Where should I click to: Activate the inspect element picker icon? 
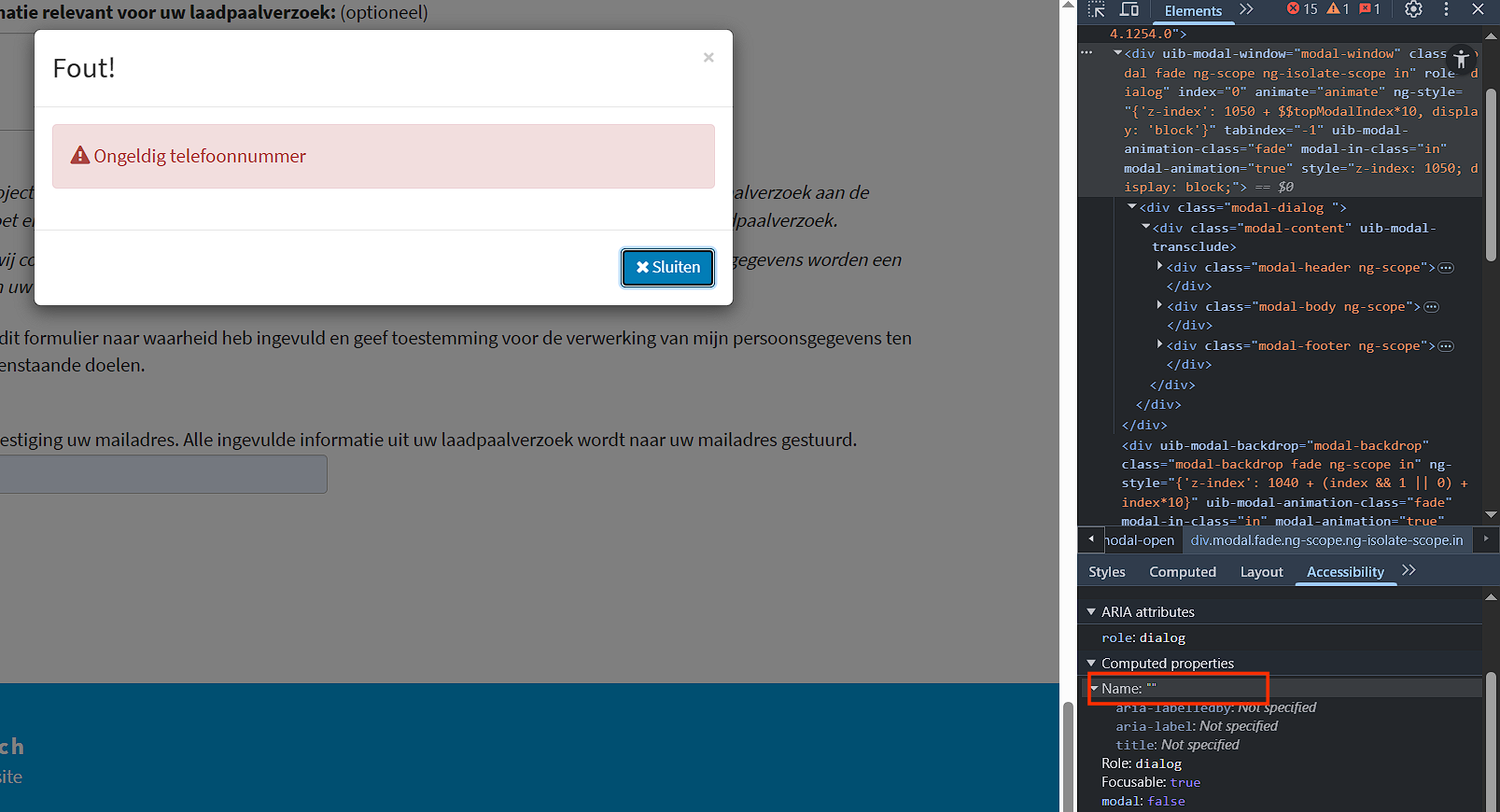[1097, 9]
